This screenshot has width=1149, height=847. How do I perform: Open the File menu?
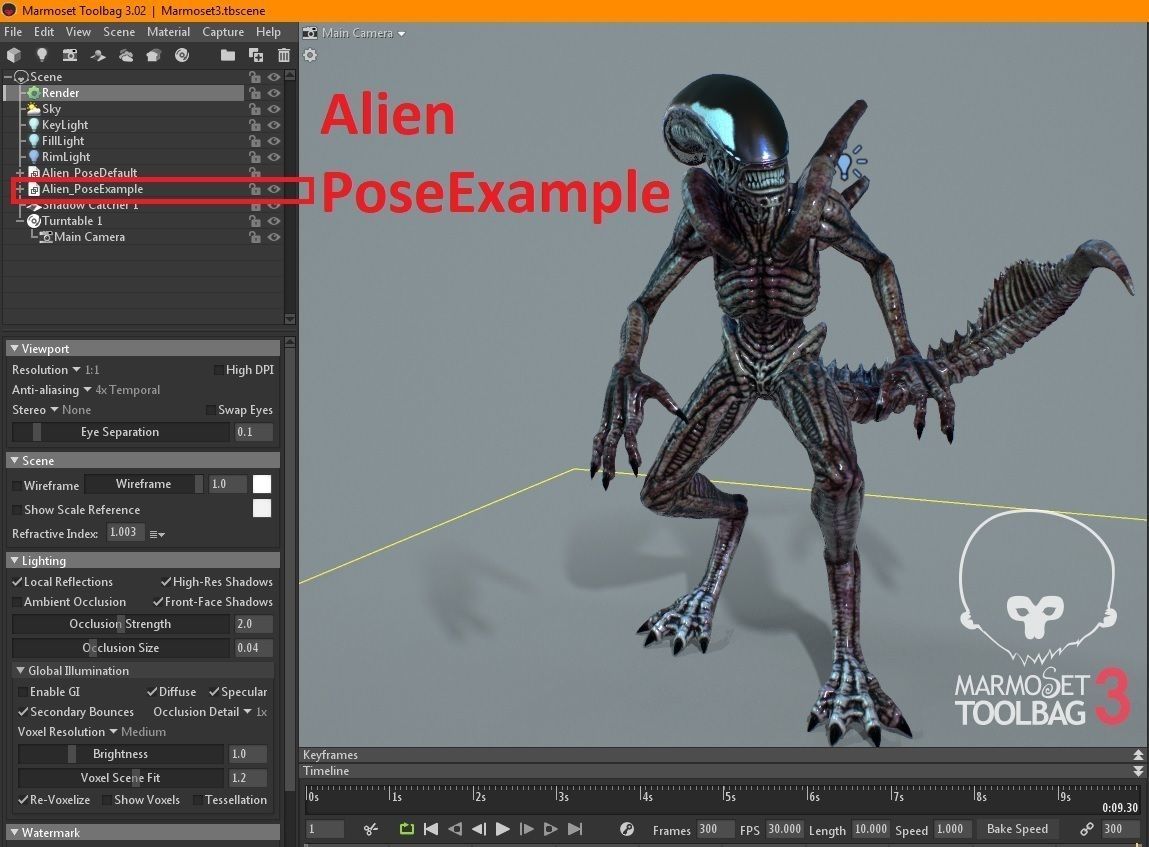tap(13, 32)
